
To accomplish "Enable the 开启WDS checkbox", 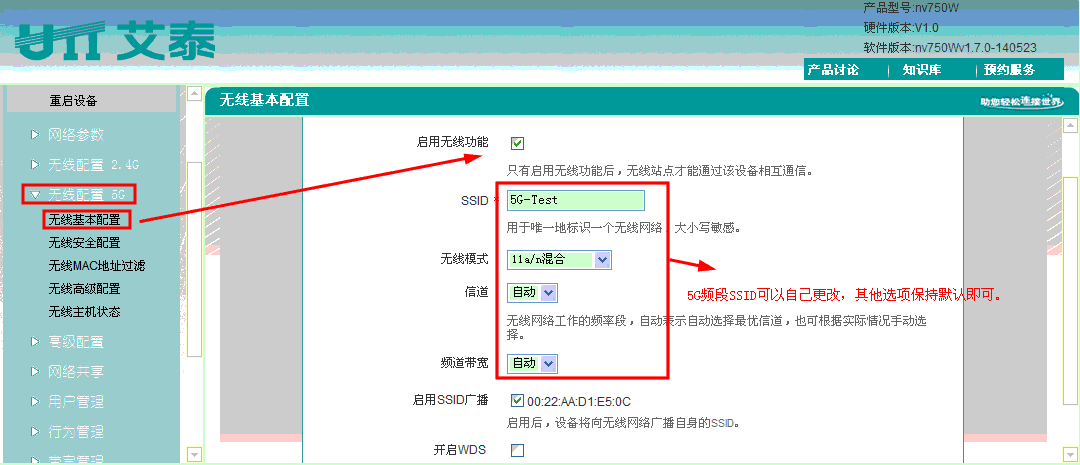I will pyautogui.click(x=517, y=450).
